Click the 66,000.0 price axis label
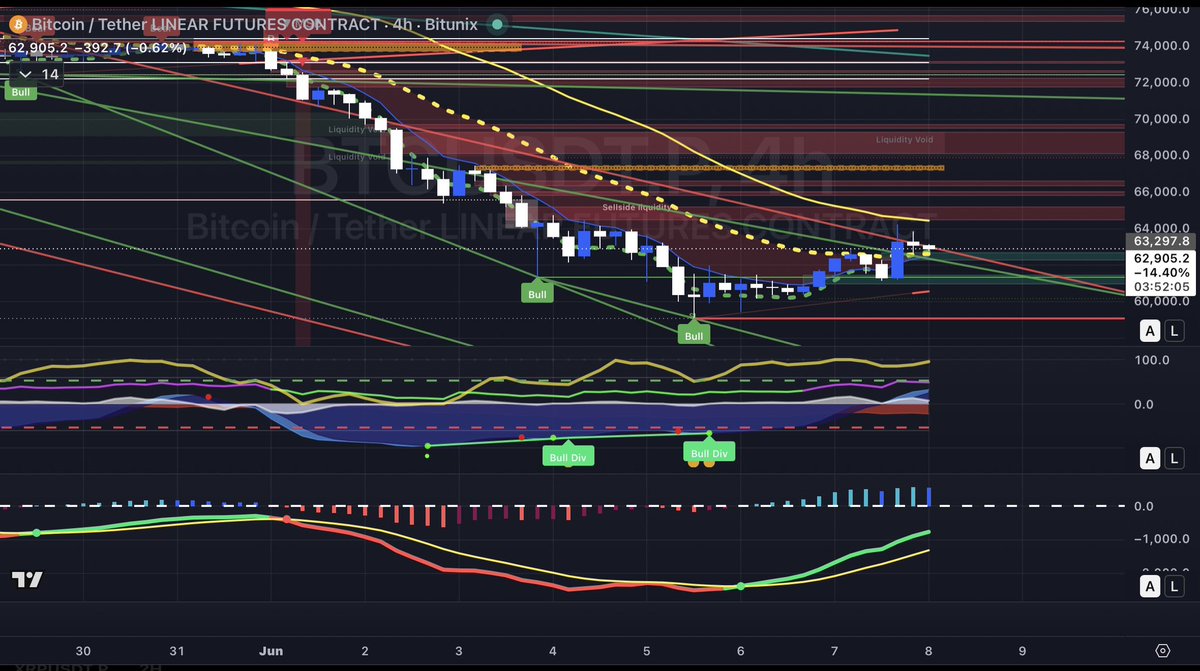The image size is (1200, 671). click(1160, 192)
